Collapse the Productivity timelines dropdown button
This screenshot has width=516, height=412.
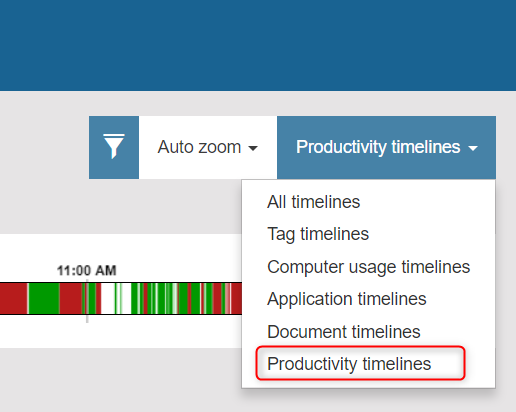pos(386,147)
